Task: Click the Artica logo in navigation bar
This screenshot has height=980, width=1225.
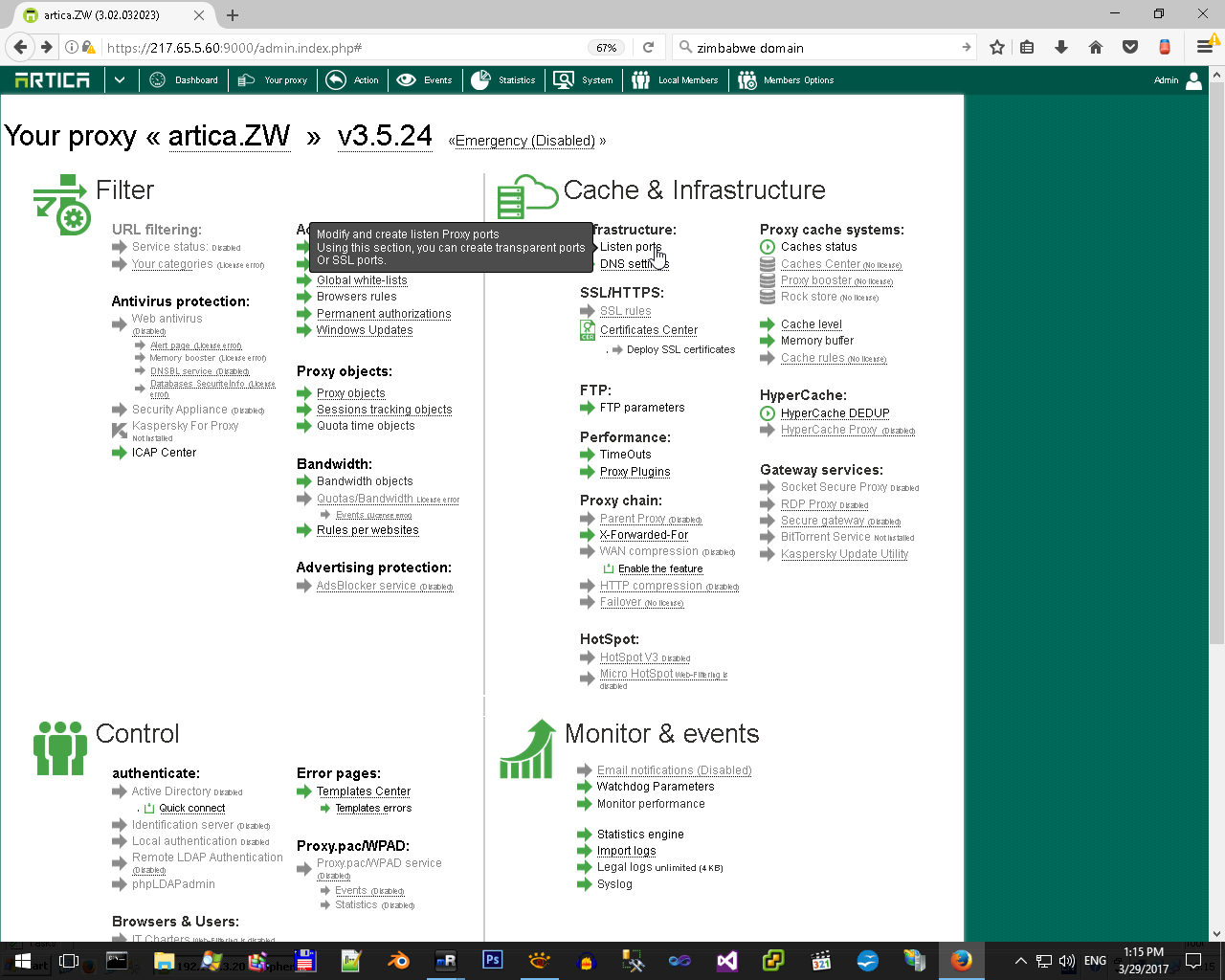Action: (53, 80)
